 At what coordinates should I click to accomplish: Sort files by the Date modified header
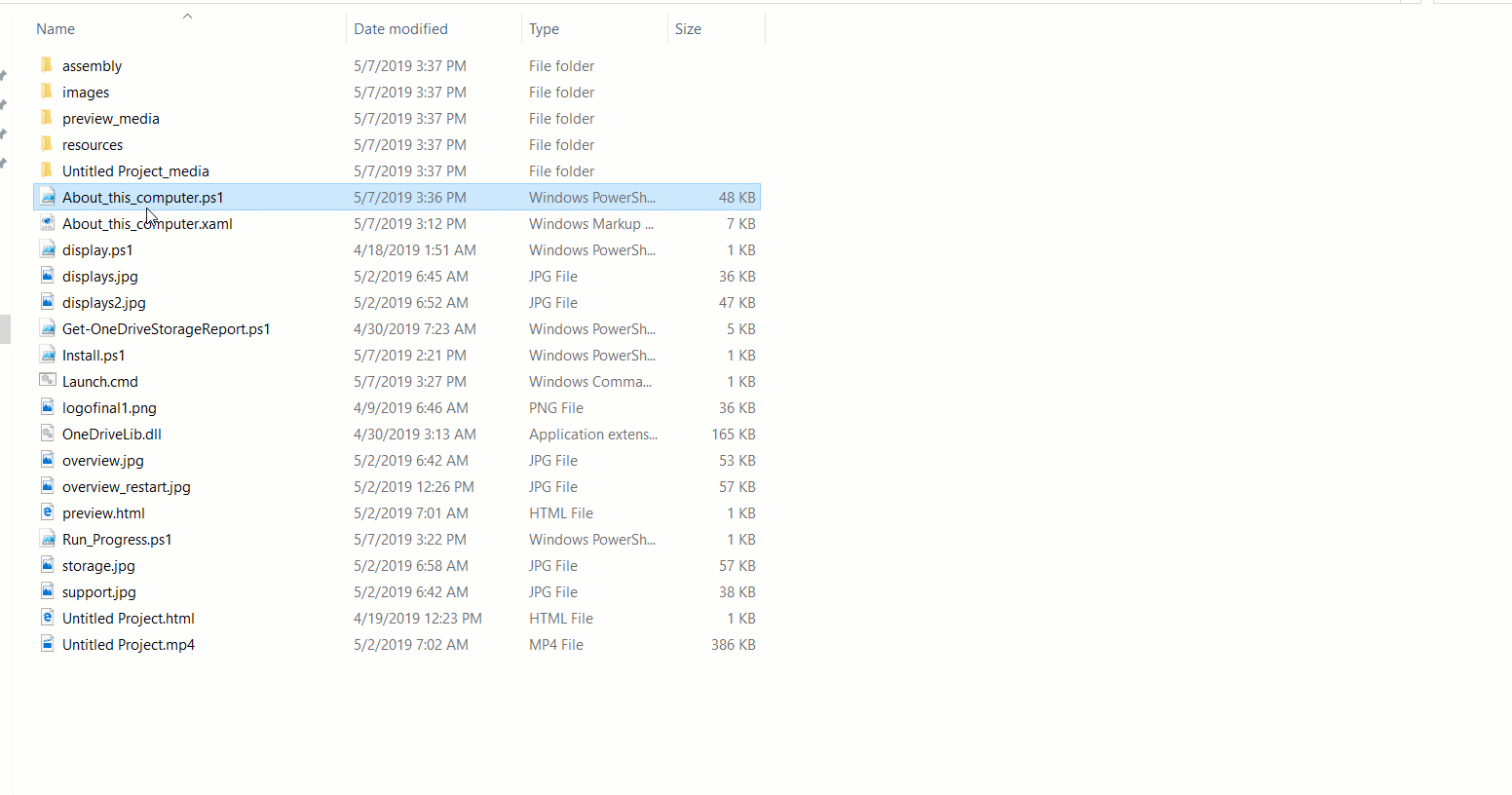(400, 28)
